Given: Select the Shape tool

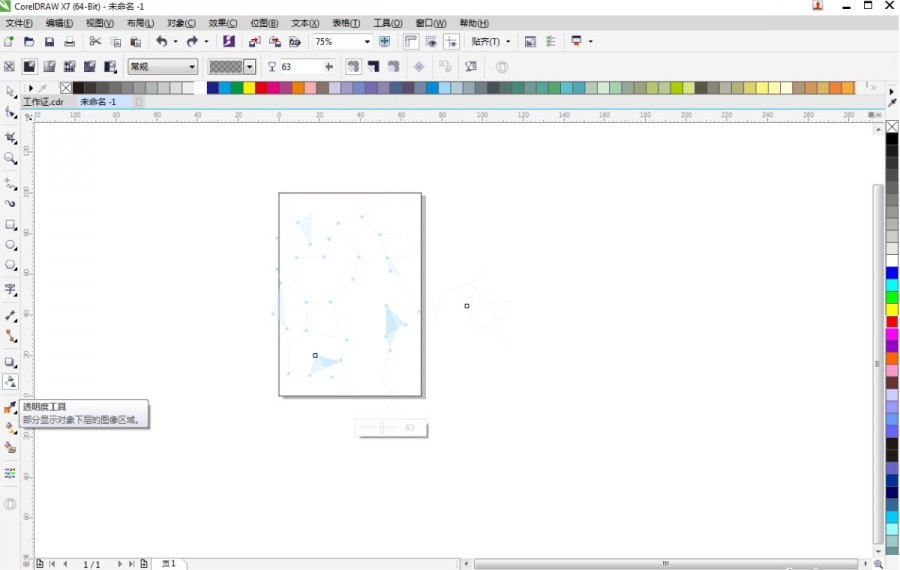Looking at the screenshot, I should 10,113.
